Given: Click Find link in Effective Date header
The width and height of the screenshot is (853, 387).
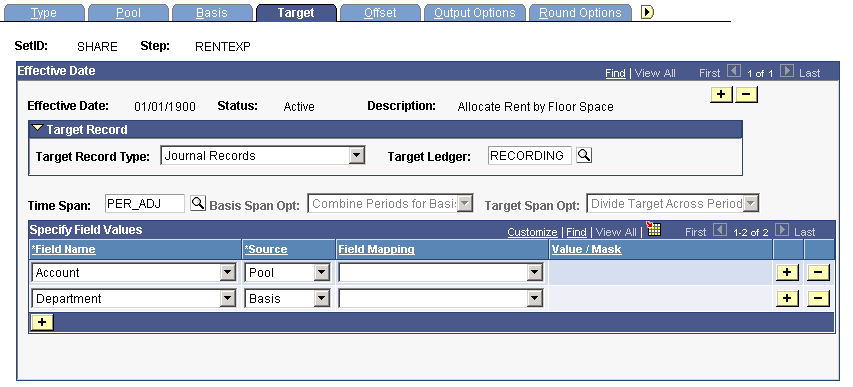Looking at the screenshot, I should tap(615, 73).
